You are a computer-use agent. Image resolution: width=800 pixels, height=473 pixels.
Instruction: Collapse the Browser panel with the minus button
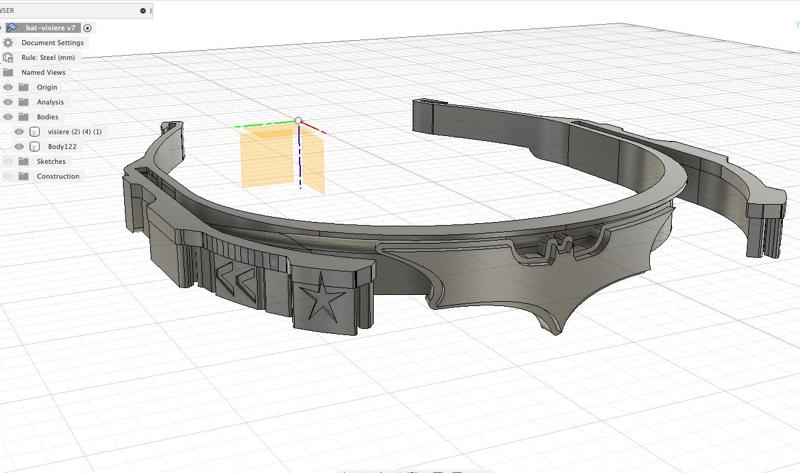[x=143, y=11]
